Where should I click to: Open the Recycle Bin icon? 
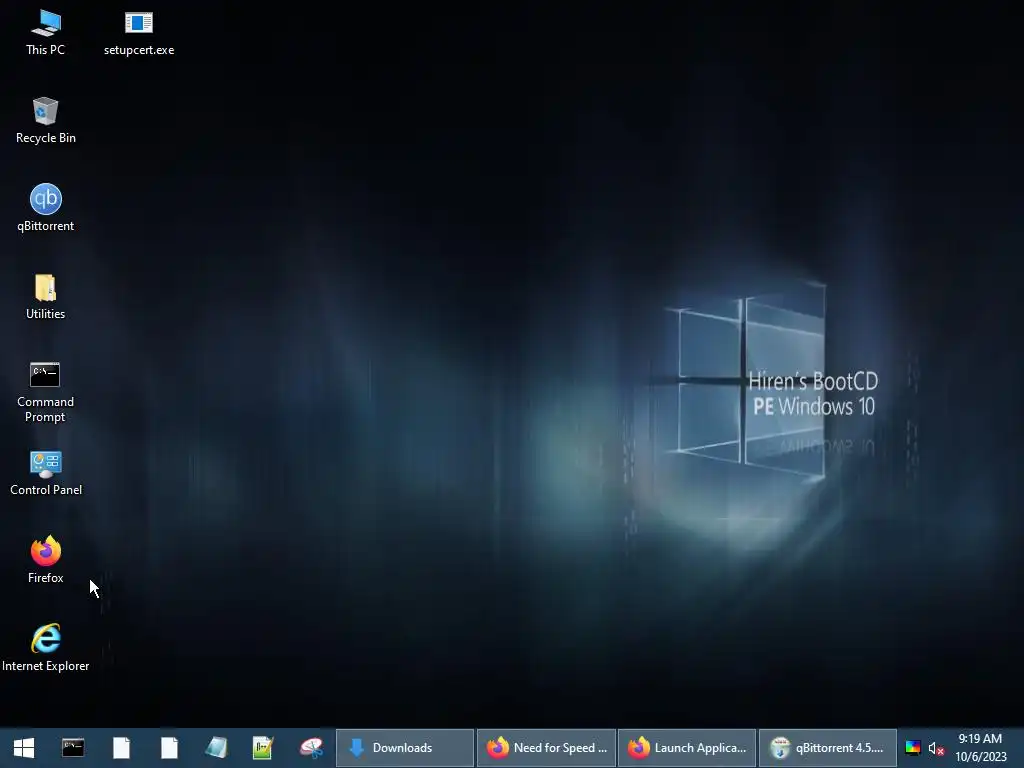click(x=45, y=121)
